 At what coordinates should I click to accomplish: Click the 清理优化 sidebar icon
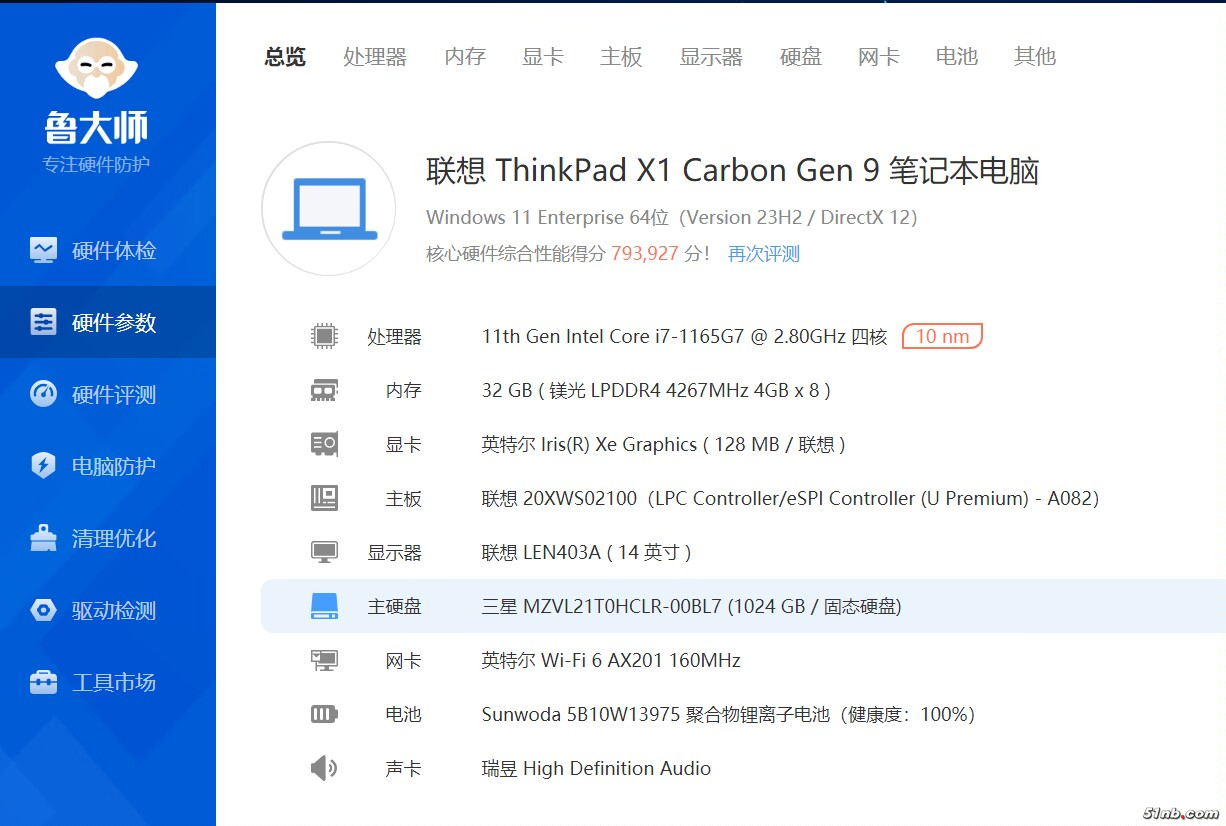[x=44, y=538]
